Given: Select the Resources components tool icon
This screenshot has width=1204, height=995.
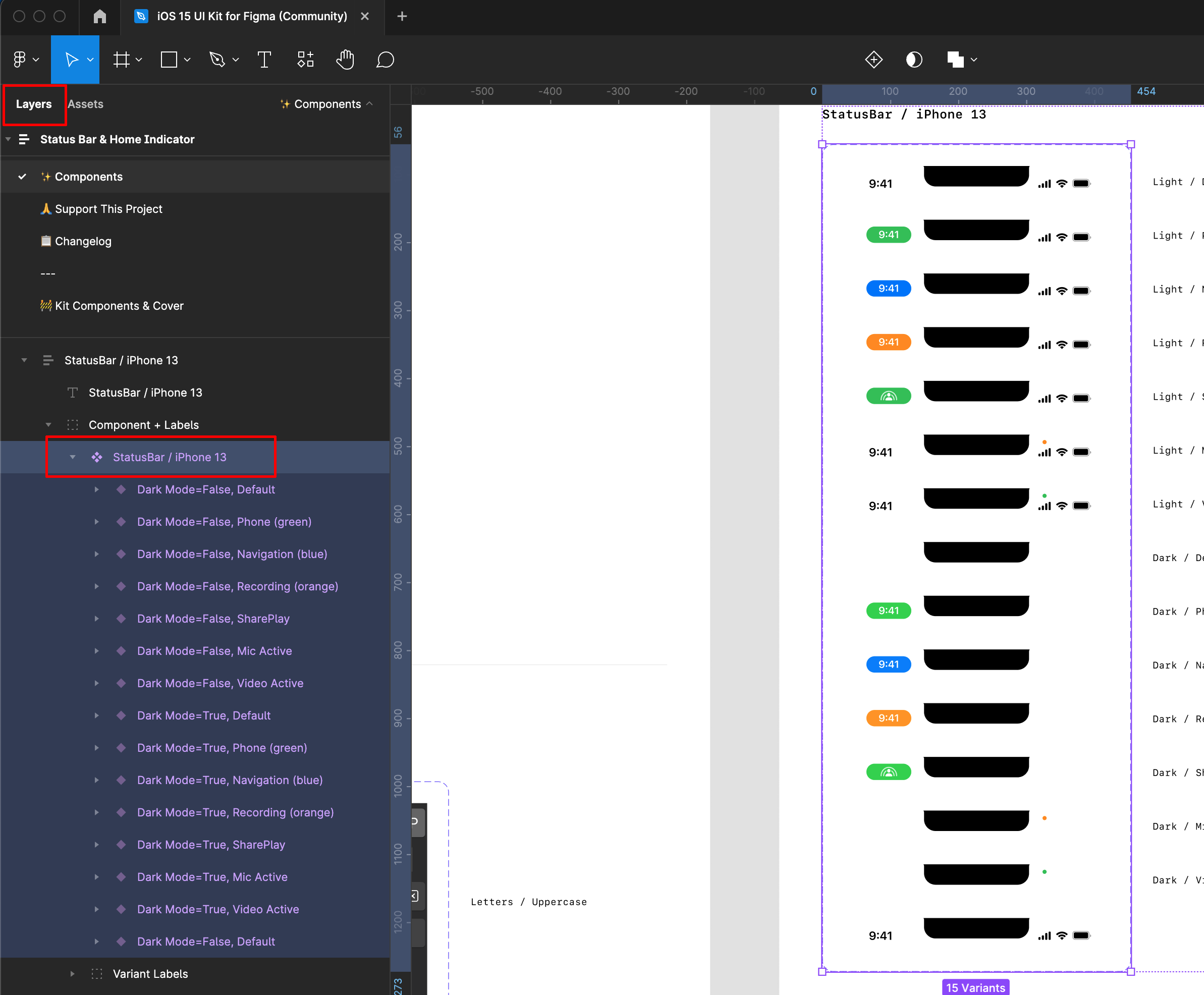Looking at the screenshot, I should (x=305, y=60).
